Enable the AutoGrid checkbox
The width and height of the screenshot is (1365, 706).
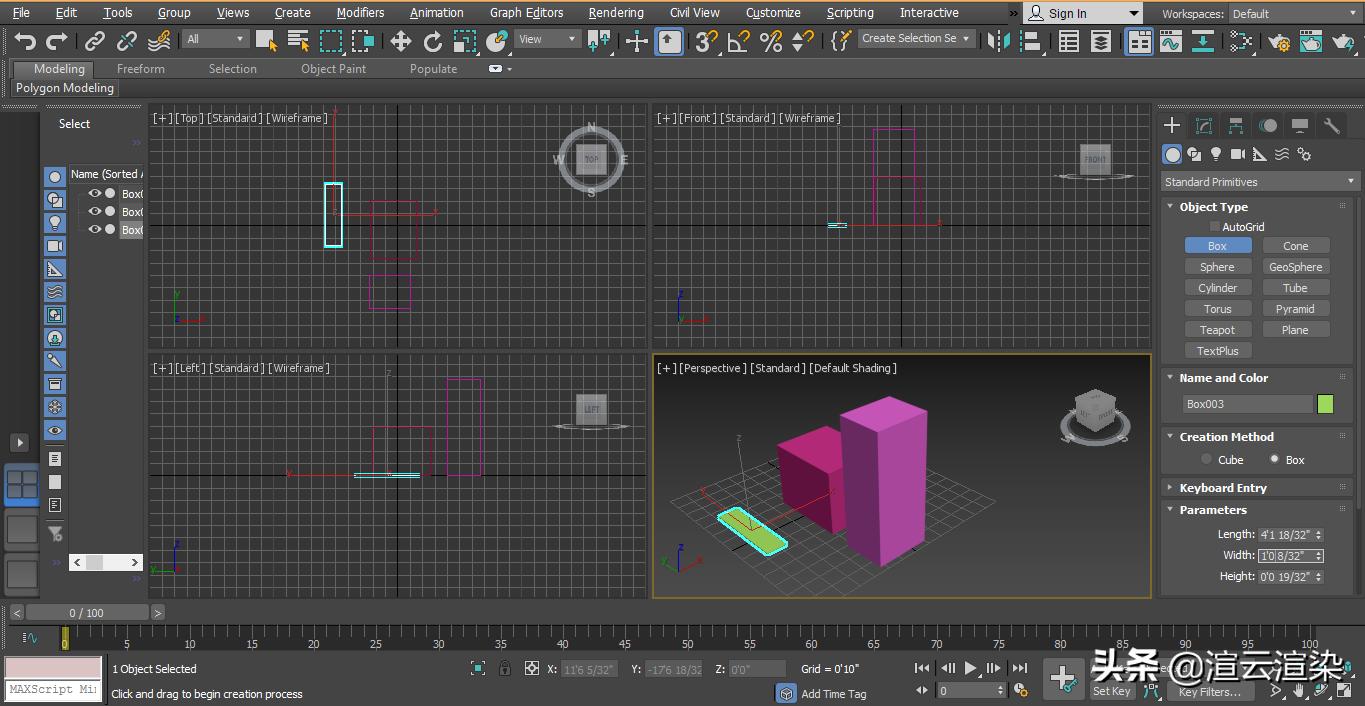click(1214, 226)
